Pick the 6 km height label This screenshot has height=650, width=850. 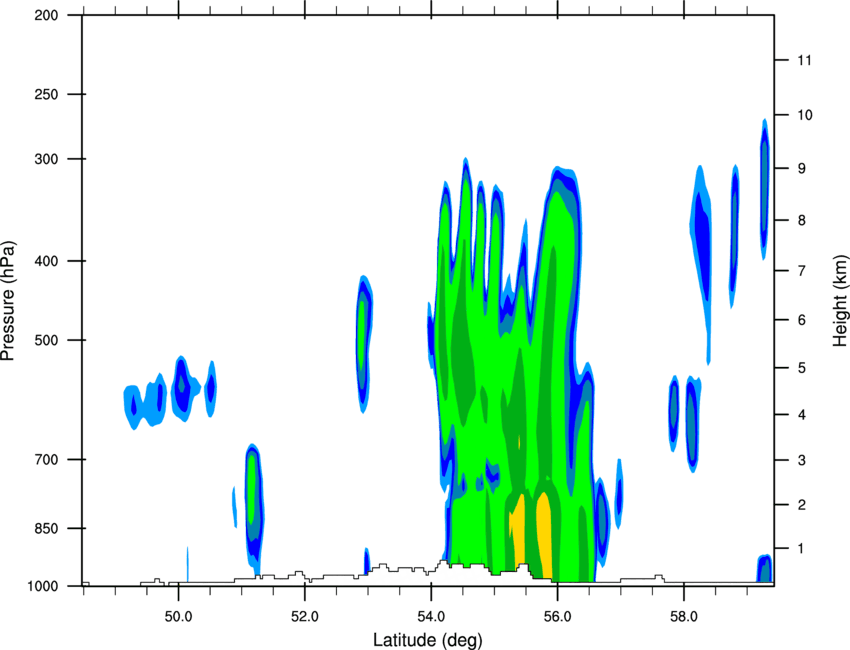tap(801, 320)
